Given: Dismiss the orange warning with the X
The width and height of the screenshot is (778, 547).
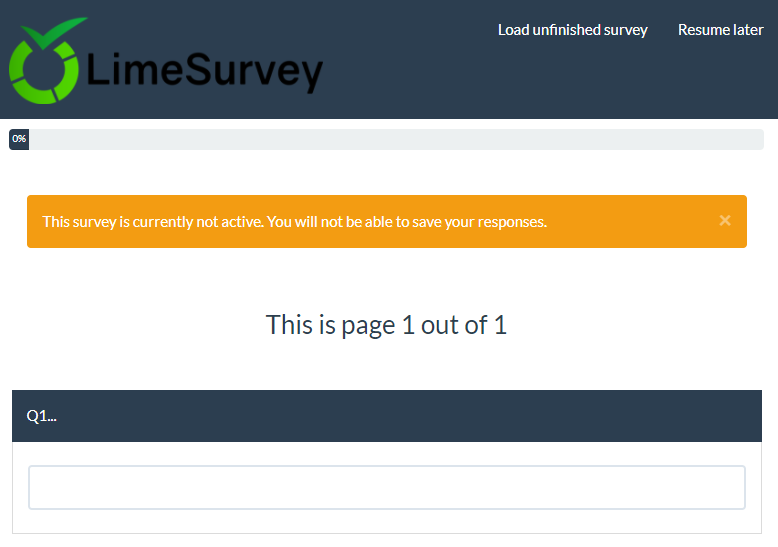Looking at the screenshot, I should (x=725, y=221).
